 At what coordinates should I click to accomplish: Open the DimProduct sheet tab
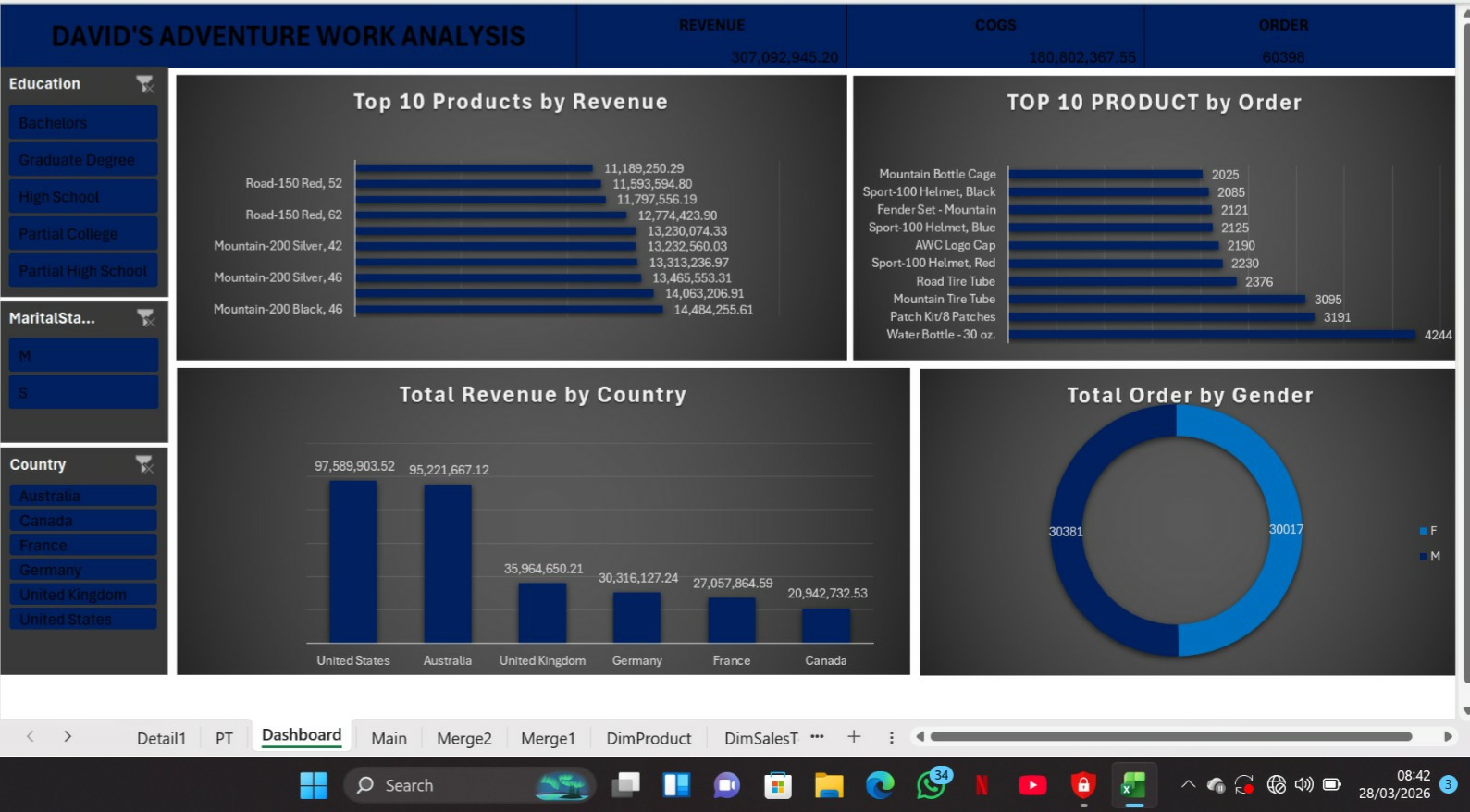click(x=649, y=738)
